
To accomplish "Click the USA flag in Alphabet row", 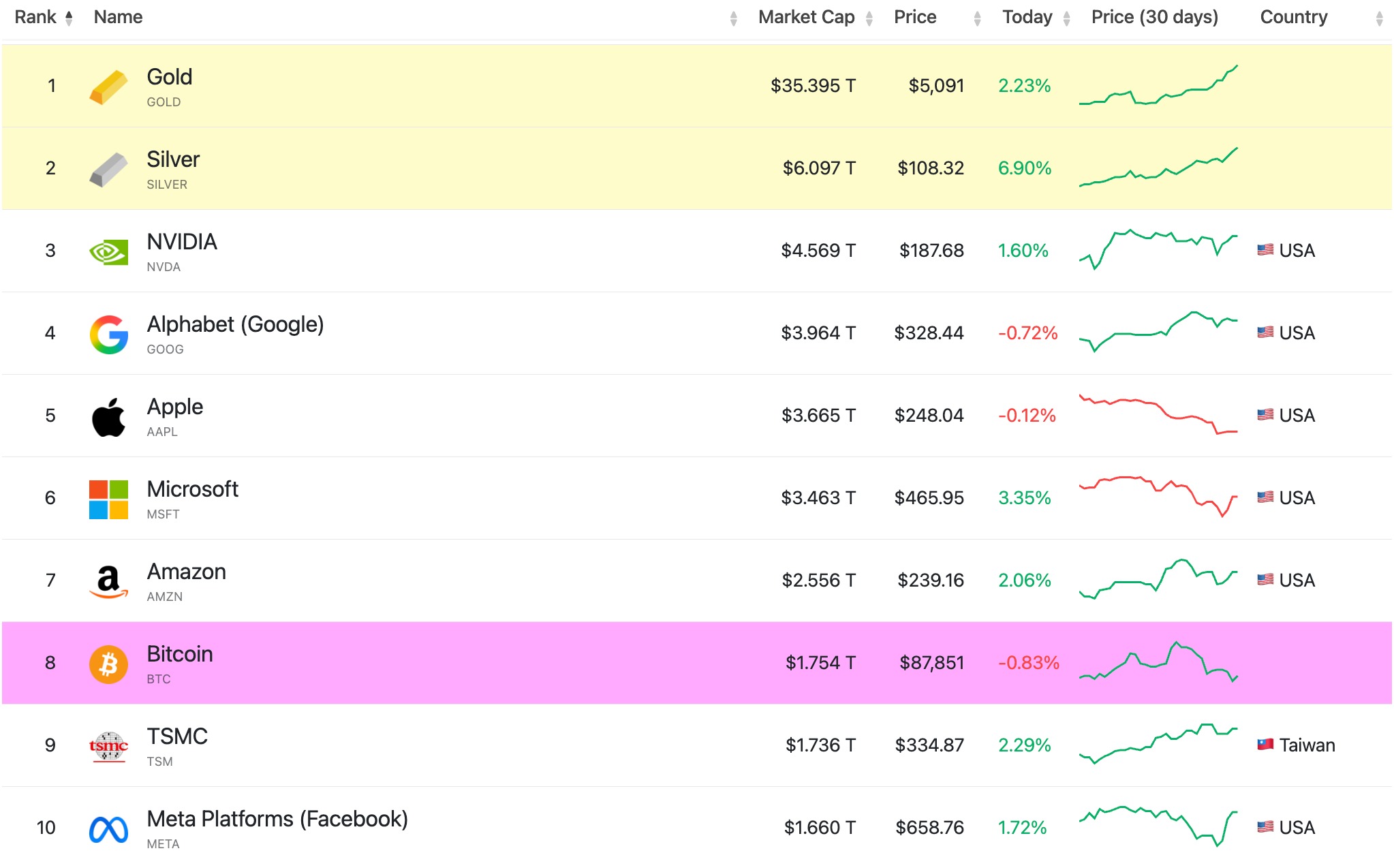I will point(1265,332).
